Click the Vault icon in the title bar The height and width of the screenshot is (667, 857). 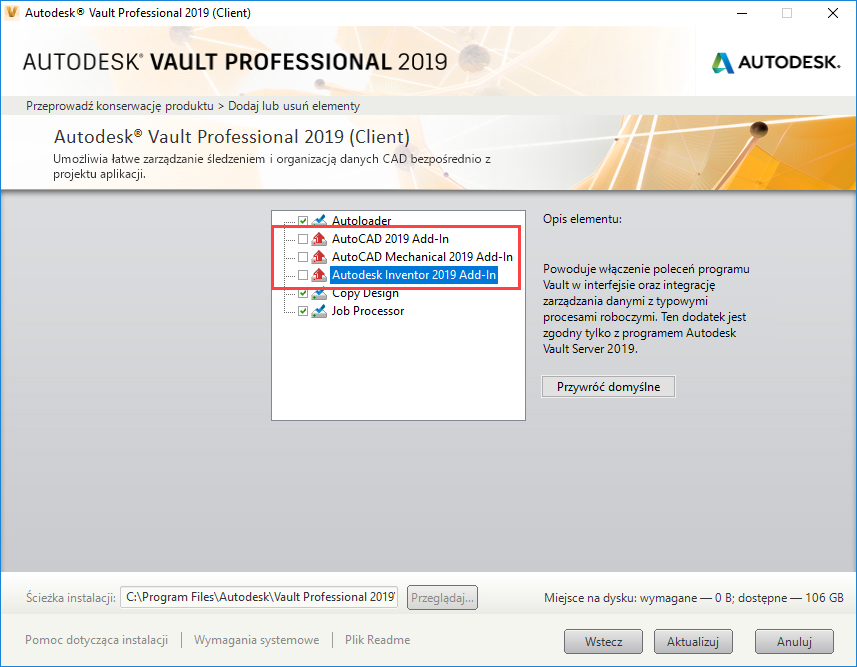point(13,13)
